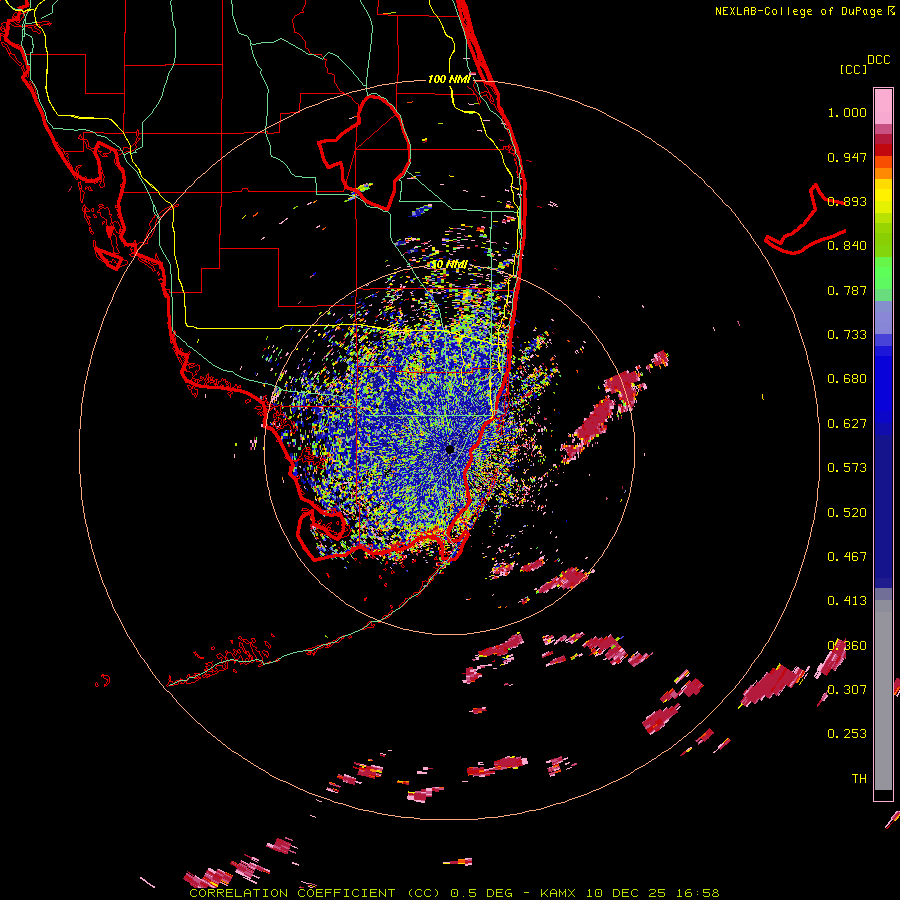Select the 0.413 scale value
Screen dimensions: 900x900
pos(847,601)
